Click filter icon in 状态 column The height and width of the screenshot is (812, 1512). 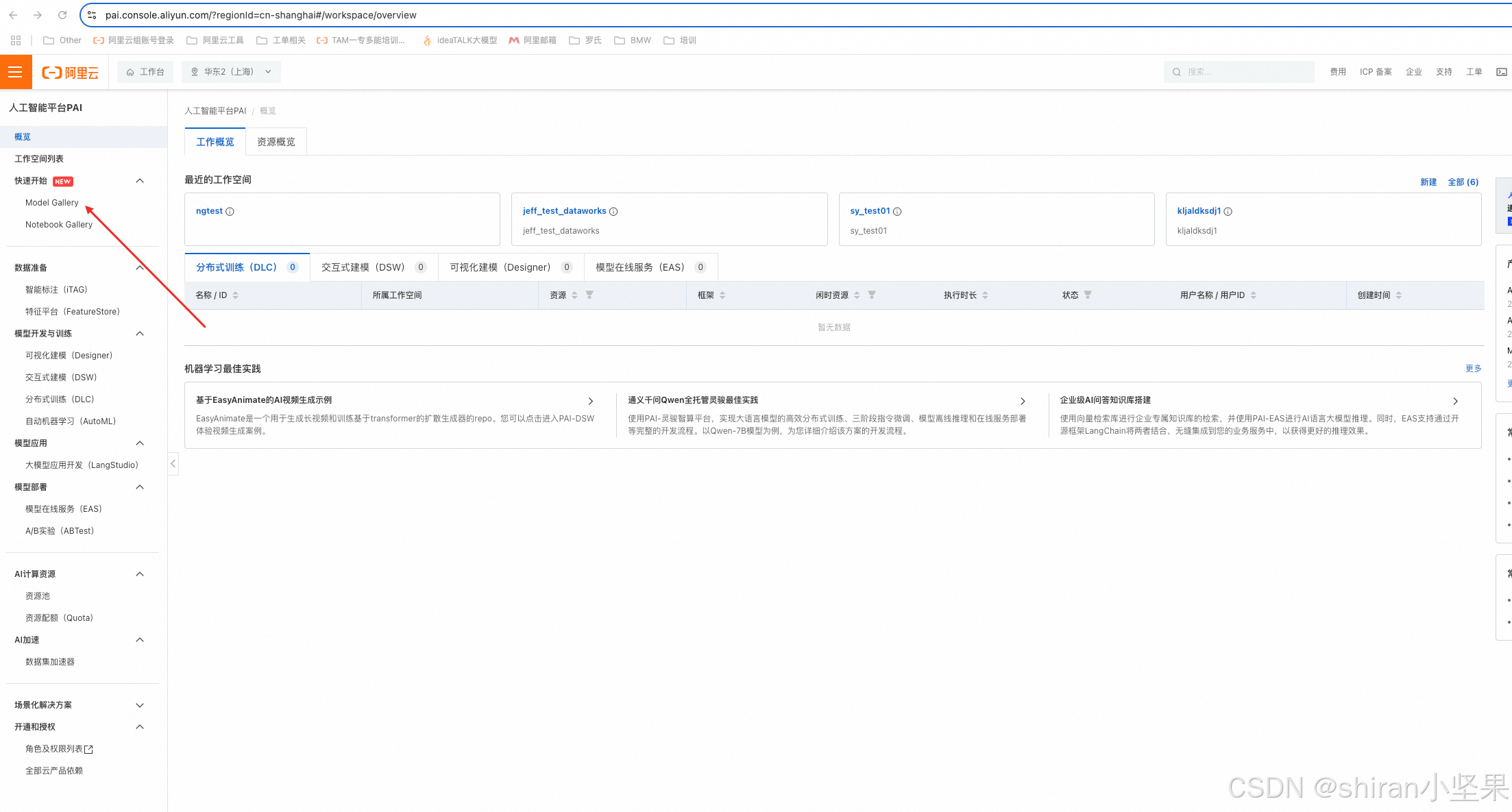pyautogui.click(x=1088, y=295)
